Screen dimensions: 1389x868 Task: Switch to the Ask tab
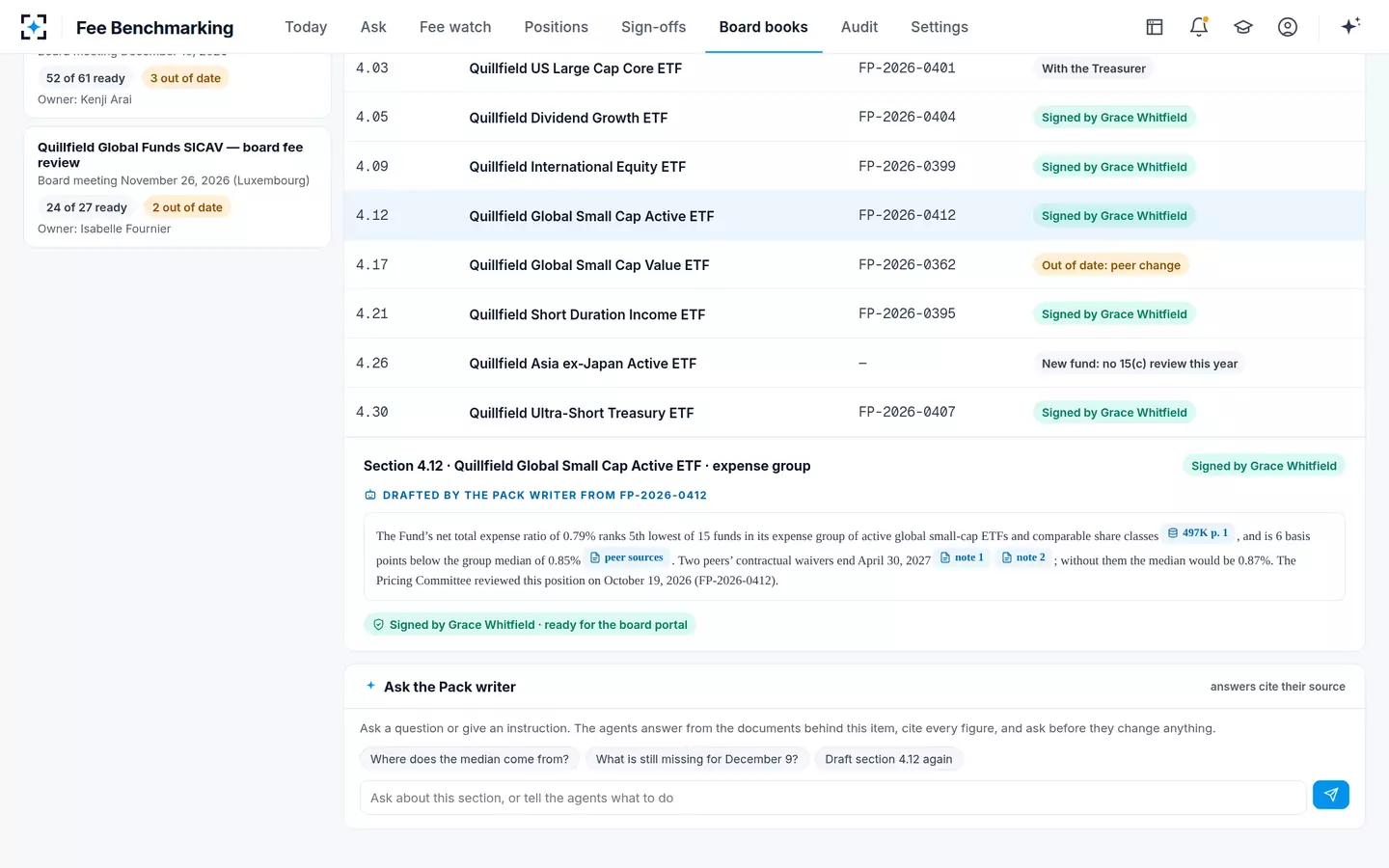tap(373, 27)
